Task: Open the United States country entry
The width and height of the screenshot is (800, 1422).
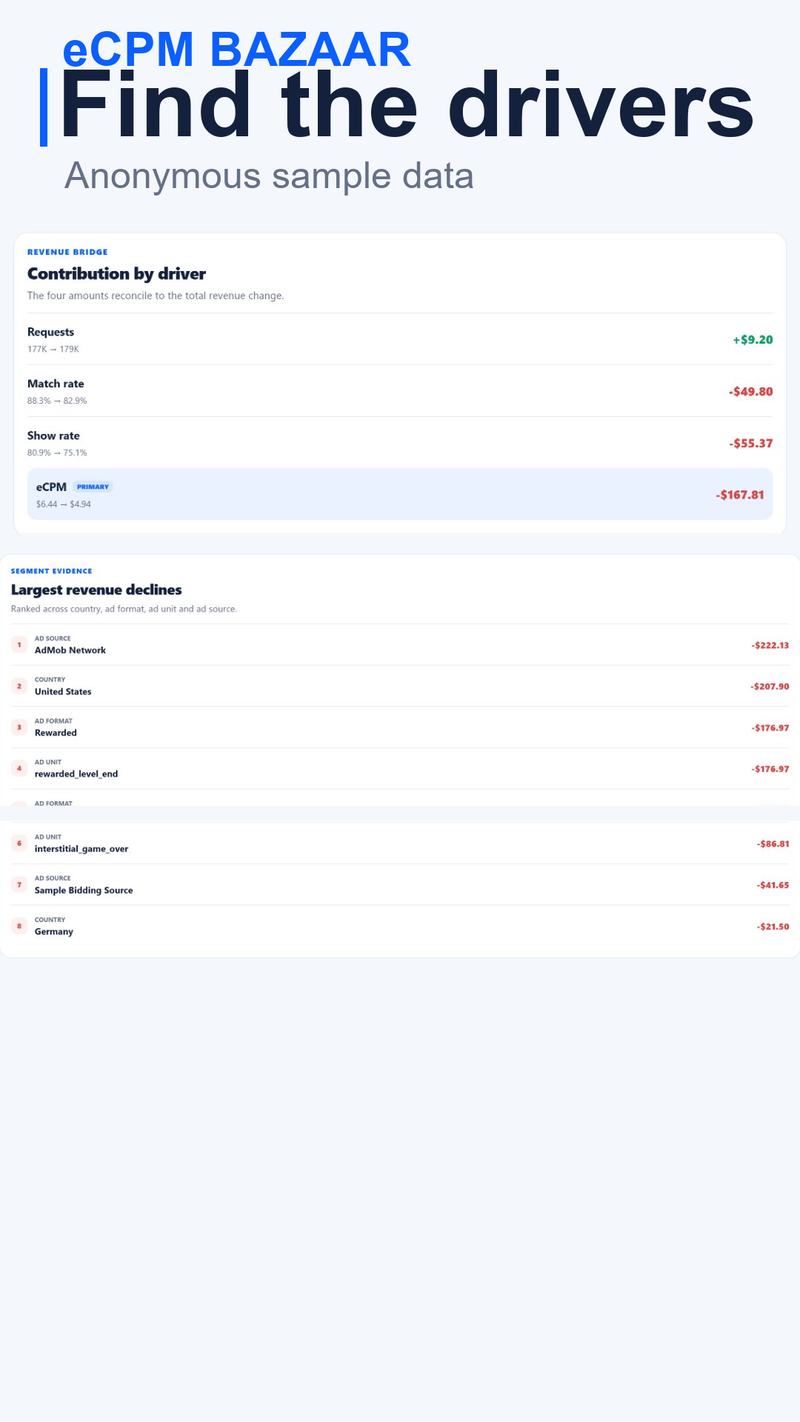Action: 400,686
